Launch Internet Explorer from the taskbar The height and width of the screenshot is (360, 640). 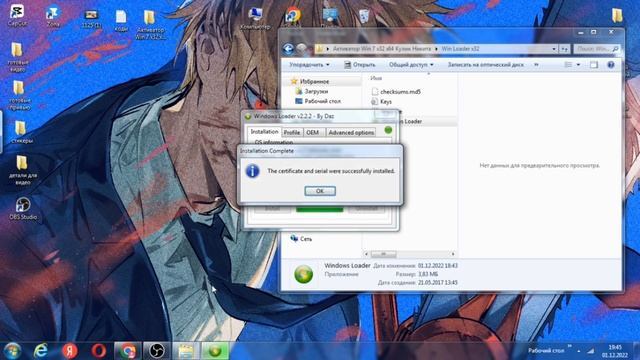click(40, 351)
